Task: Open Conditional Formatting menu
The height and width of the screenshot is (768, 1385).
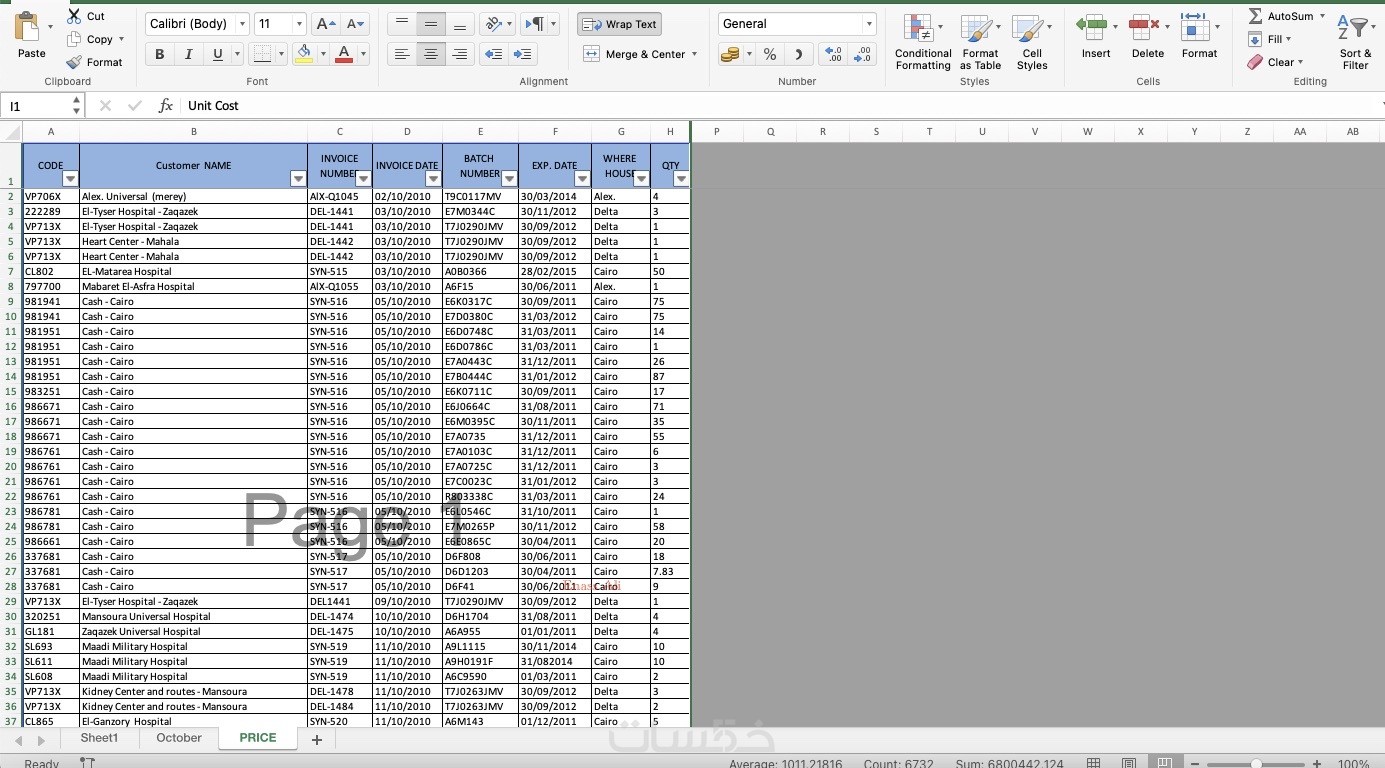Action: 922,42
